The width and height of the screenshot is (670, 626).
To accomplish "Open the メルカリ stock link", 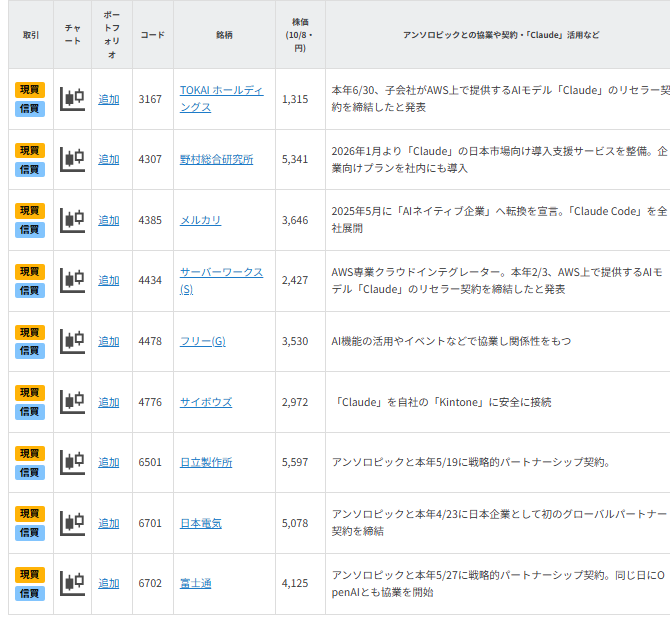I will click(x=200, y=220).
